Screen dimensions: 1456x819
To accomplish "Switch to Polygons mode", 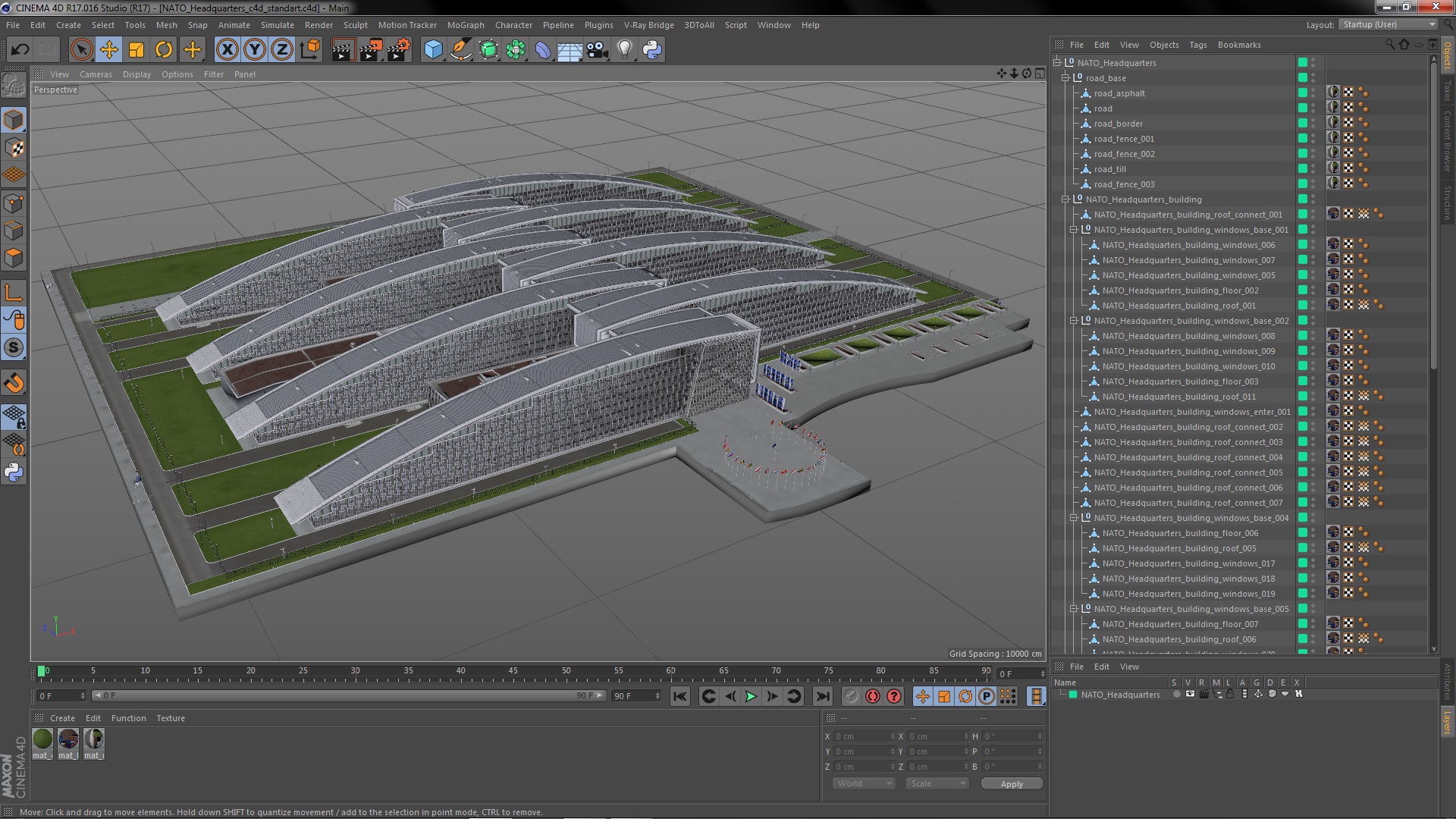I will [14, 258].
